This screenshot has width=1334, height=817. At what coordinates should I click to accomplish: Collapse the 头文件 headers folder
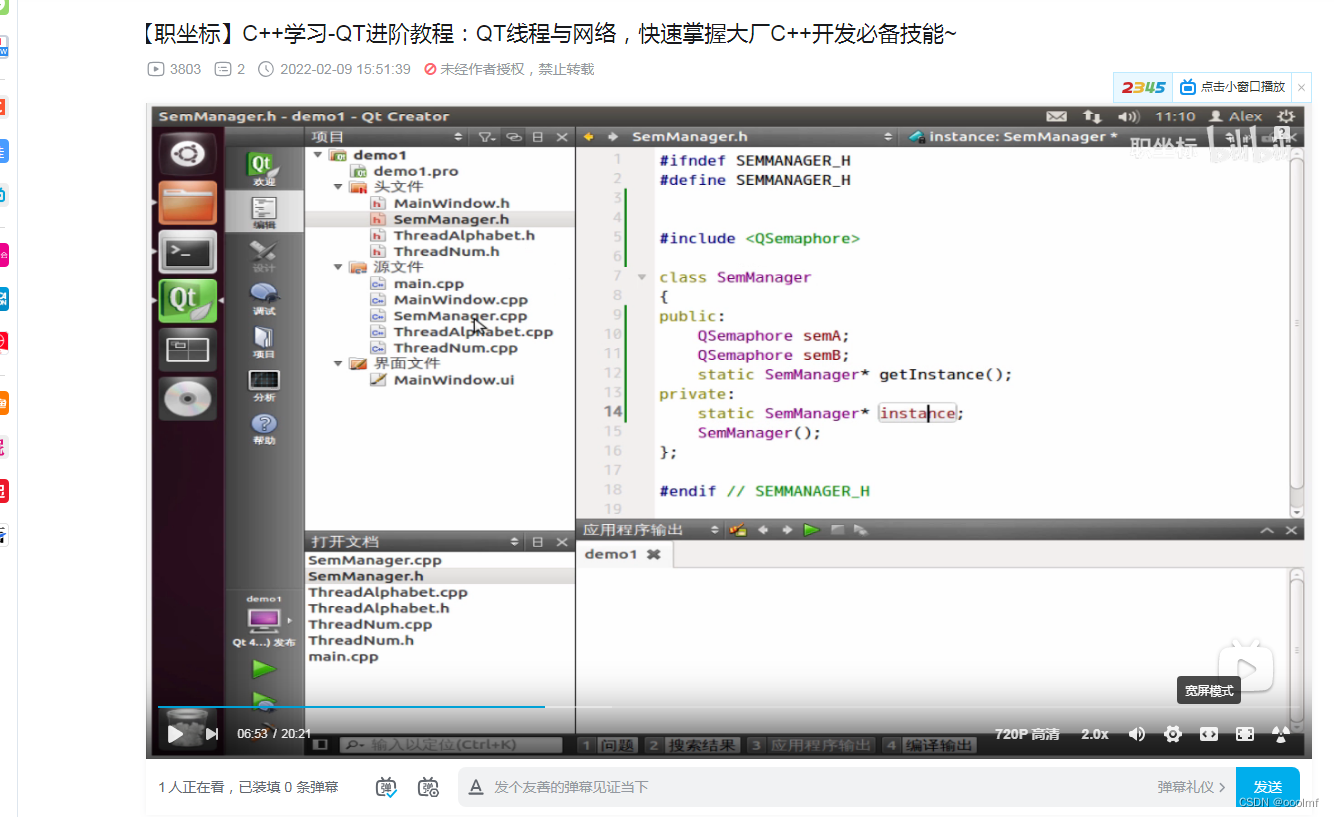(338, 187)
